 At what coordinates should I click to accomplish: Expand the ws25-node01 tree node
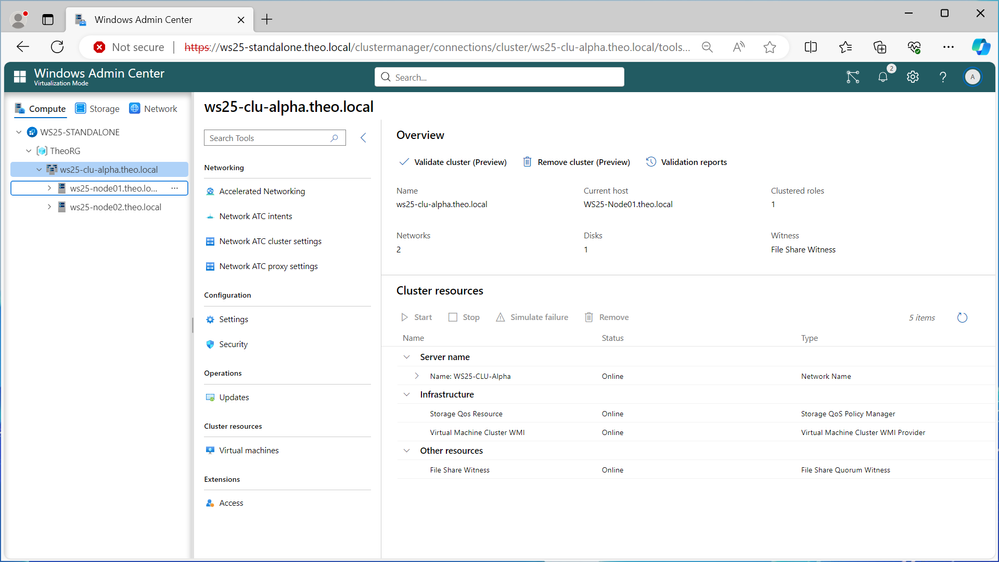tap(49, 189)
